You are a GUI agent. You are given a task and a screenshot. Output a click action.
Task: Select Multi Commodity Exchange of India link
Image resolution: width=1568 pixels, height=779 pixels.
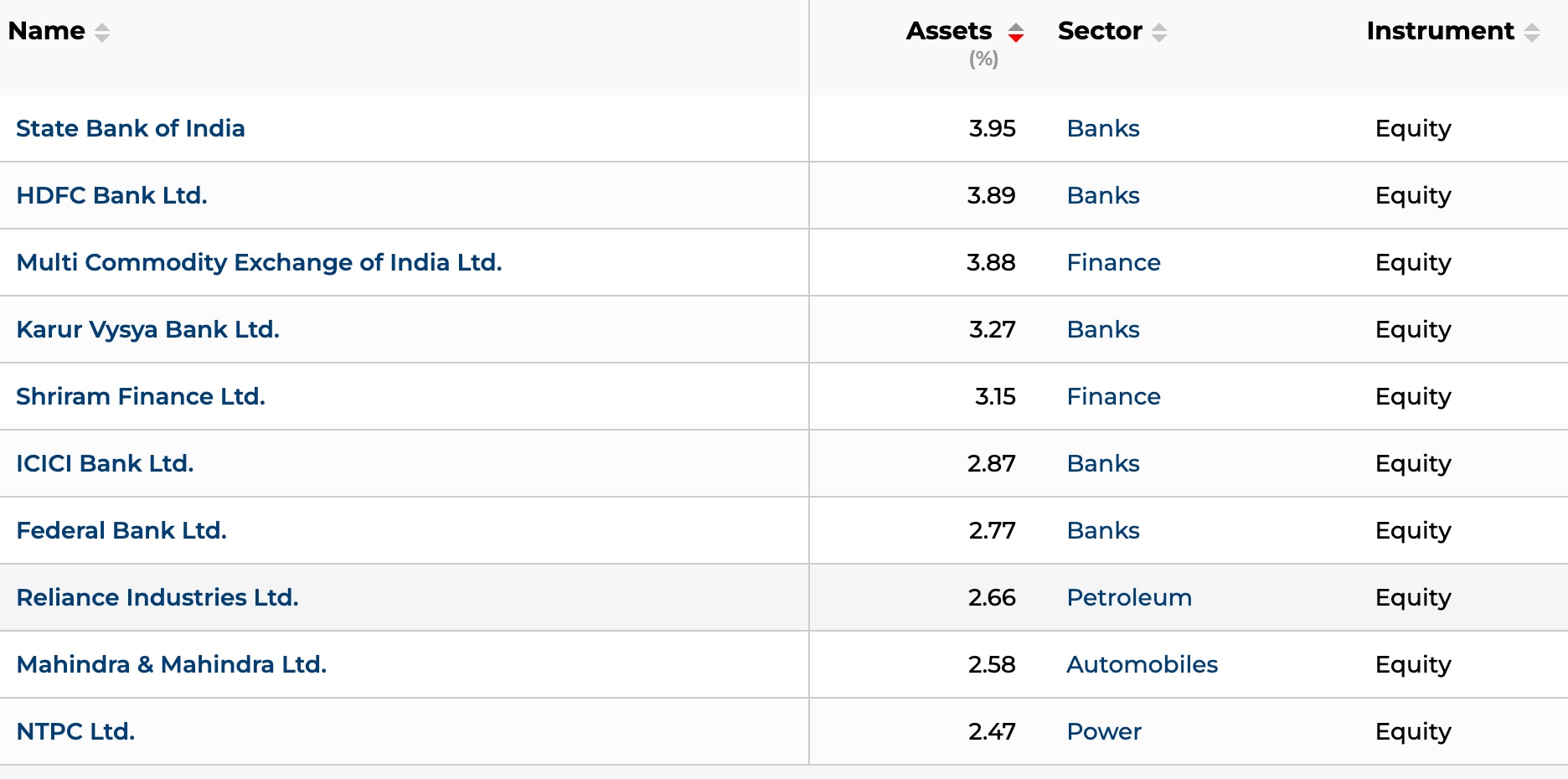click(x=259, y=262)
